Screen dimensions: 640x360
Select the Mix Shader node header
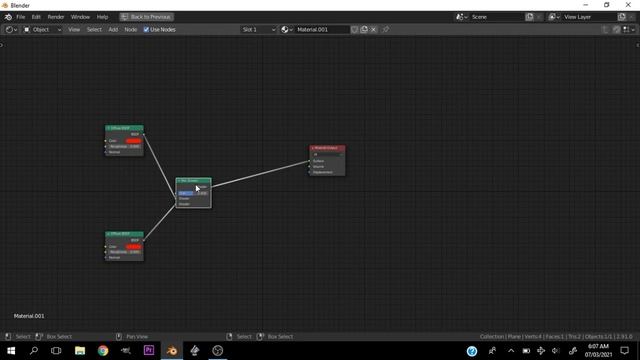pyautogui.click(x=194, y=180)
